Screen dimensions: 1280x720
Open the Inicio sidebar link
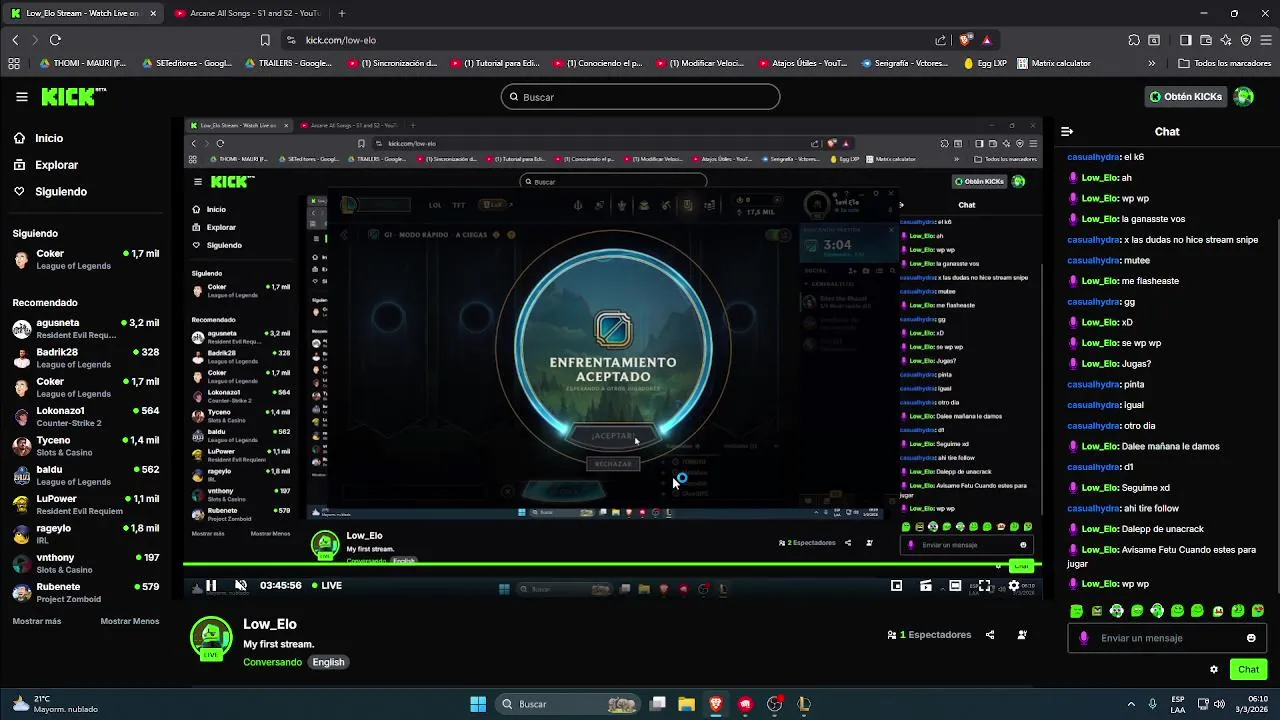[39, 138]
